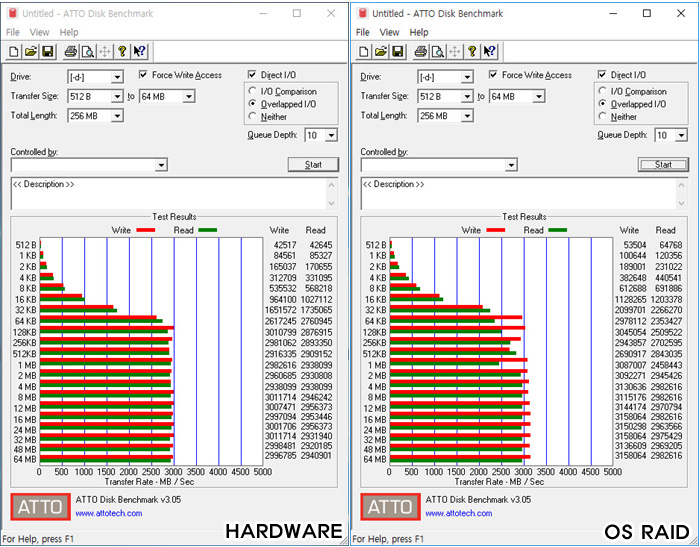Open Help menu in HARDWARE window
The height and width of the screenshot is (547, 700).
pyautogui.click(x=69, y=32)
